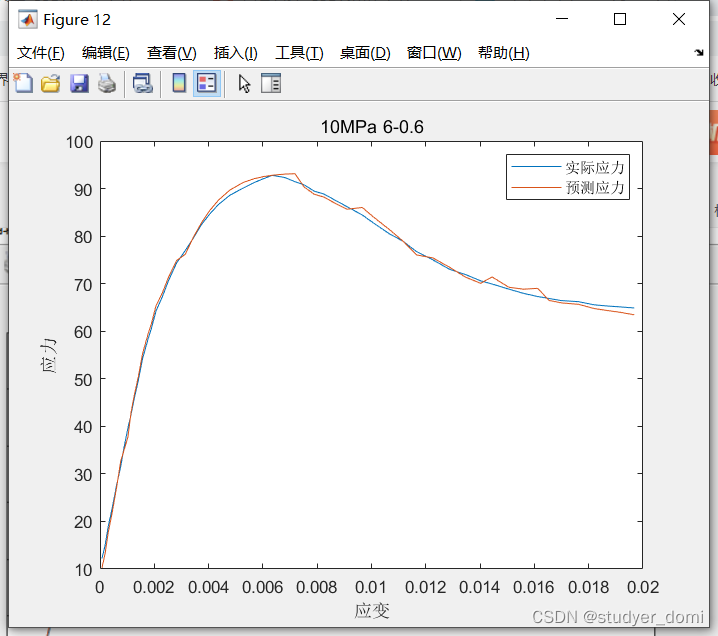Click the y-axis tick label 100
Screen dimensions: 718x636
80,142
